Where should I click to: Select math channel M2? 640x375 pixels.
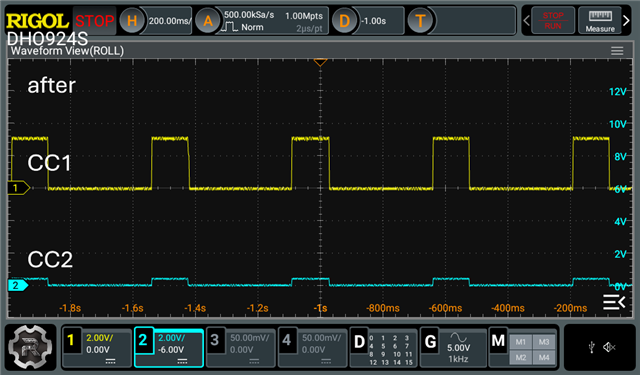[520, 357]
